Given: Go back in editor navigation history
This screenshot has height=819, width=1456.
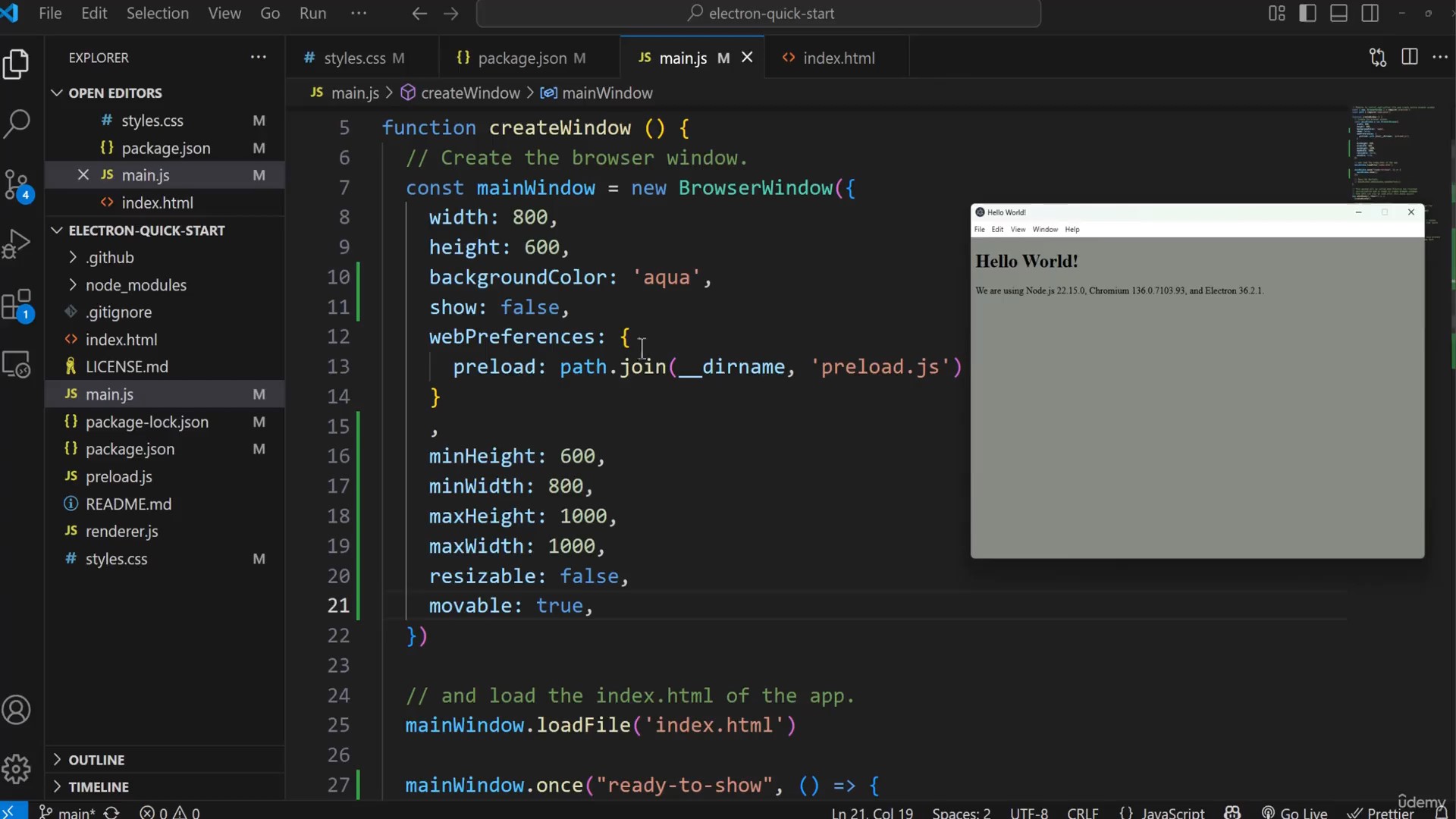Looking at the screenshot, I should (x=419, y=14).
